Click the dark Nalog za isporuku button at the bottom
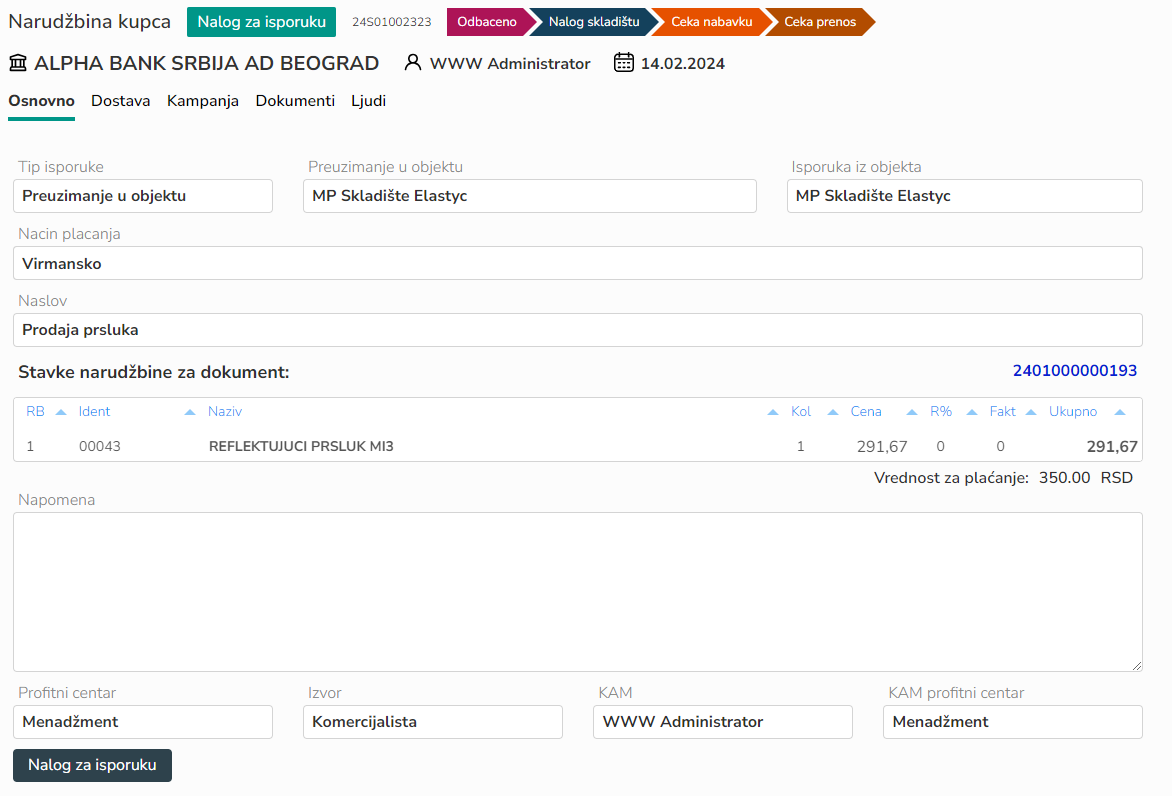The image size is (1172, 796). click(93, 765)
